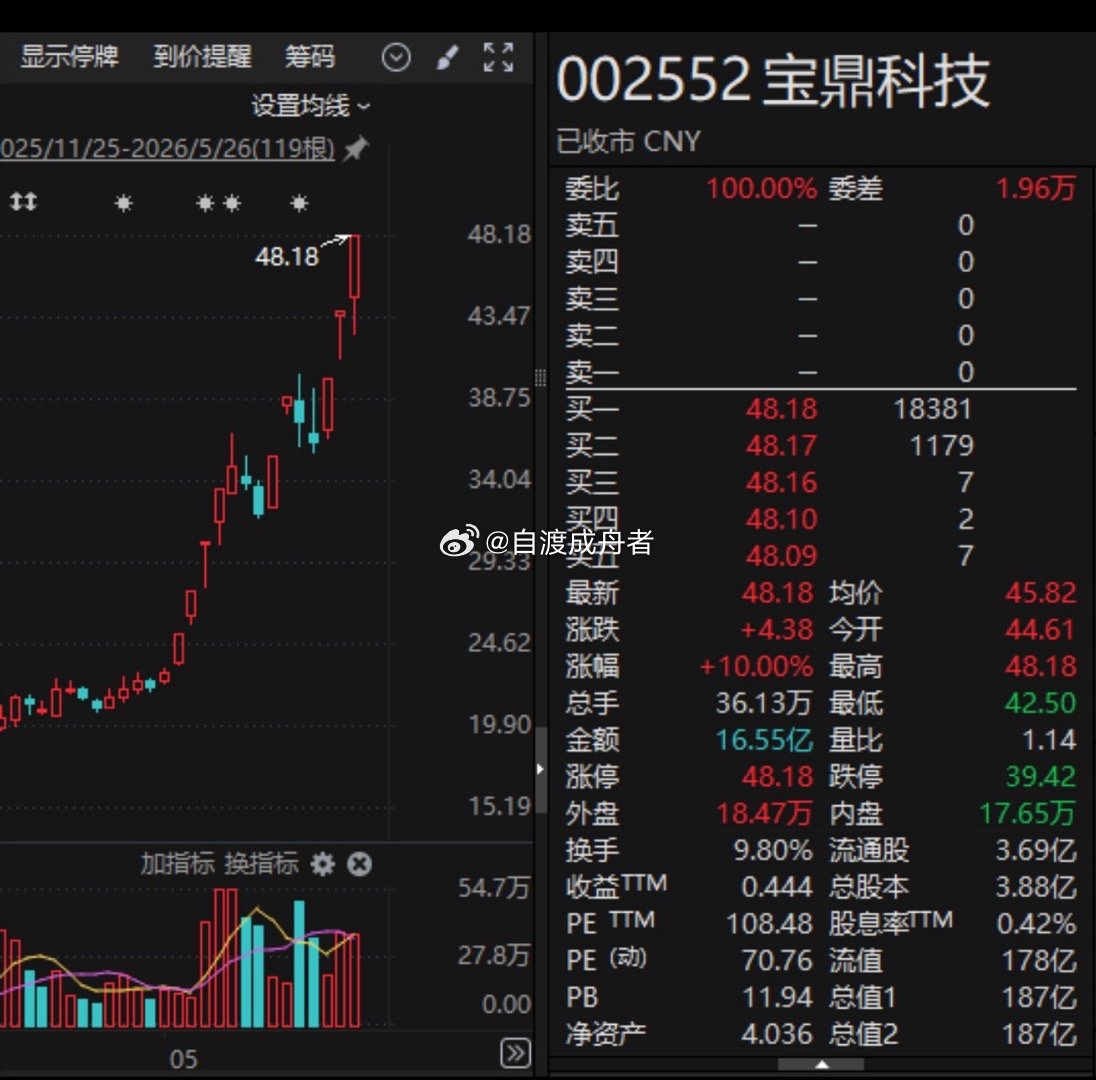Click the 外盘 value 18.47万
Image resolution: width=1096 pixels, height=1080 pixels.
click(765, 813)
